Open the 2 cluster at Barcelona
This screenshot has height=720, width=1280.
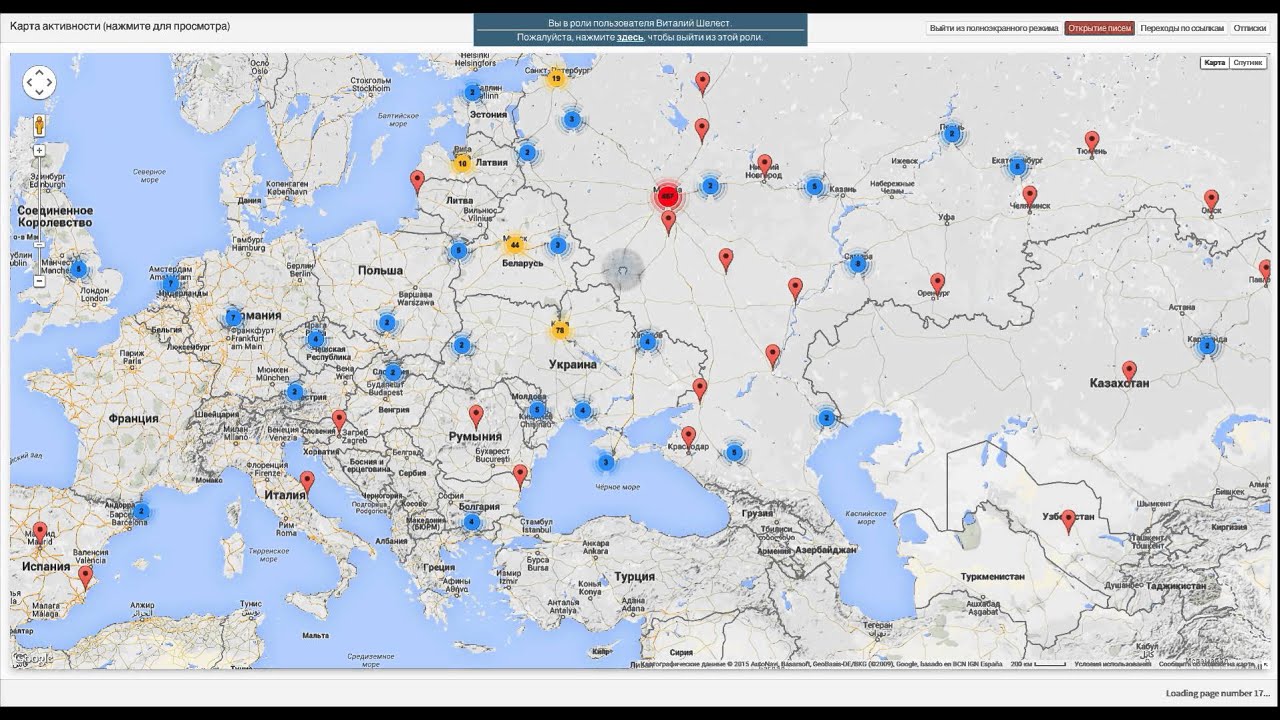tap(142, 511)
